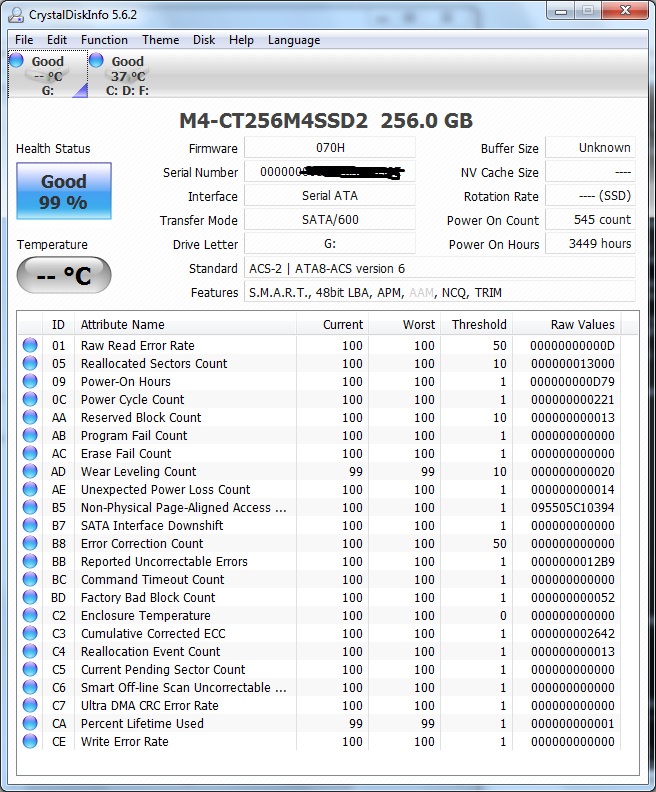This screenshot has height=792, width=656.
Task: Open the Edit menu
Action: click(57, 40)
